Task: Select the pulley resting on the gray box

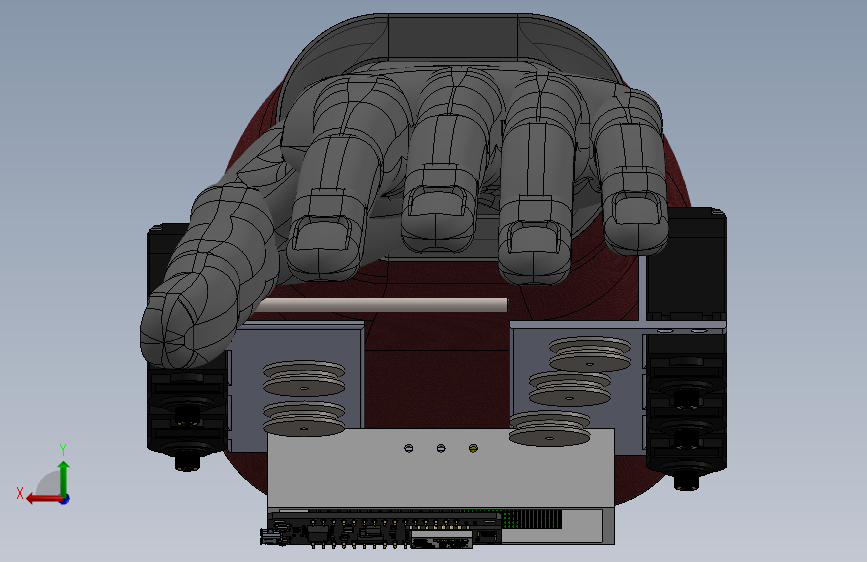Action: 549,428
